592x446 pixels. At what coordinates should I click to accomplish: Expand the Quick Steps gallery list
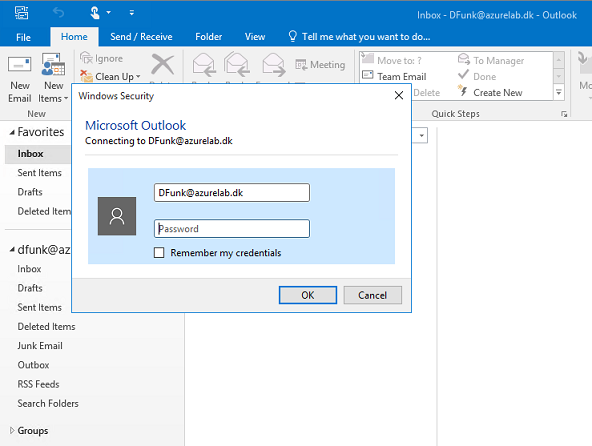point(559,93)
